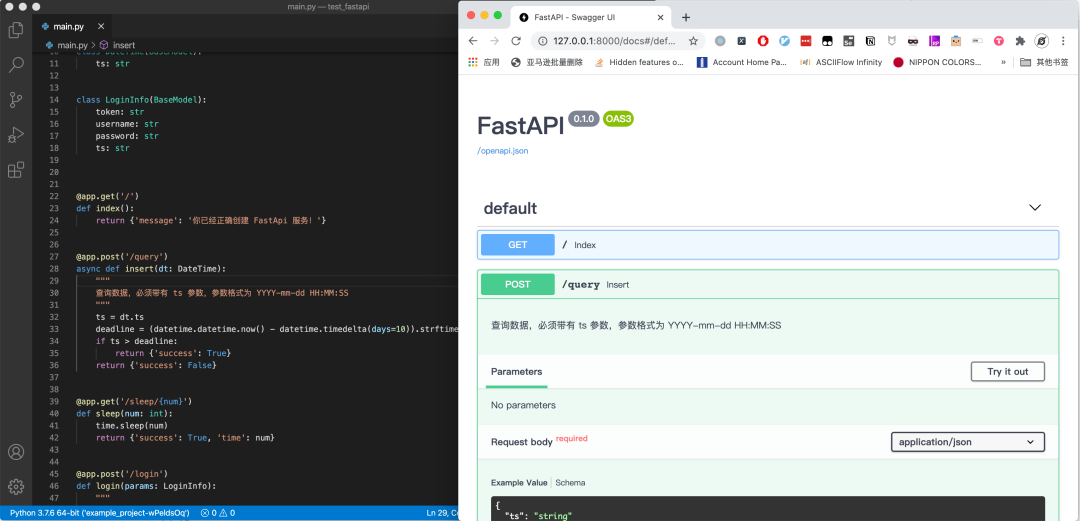Screen dimensions: 1080x521
Task: Click the 'def index():' code line
Action: click(x=105, y=208)
